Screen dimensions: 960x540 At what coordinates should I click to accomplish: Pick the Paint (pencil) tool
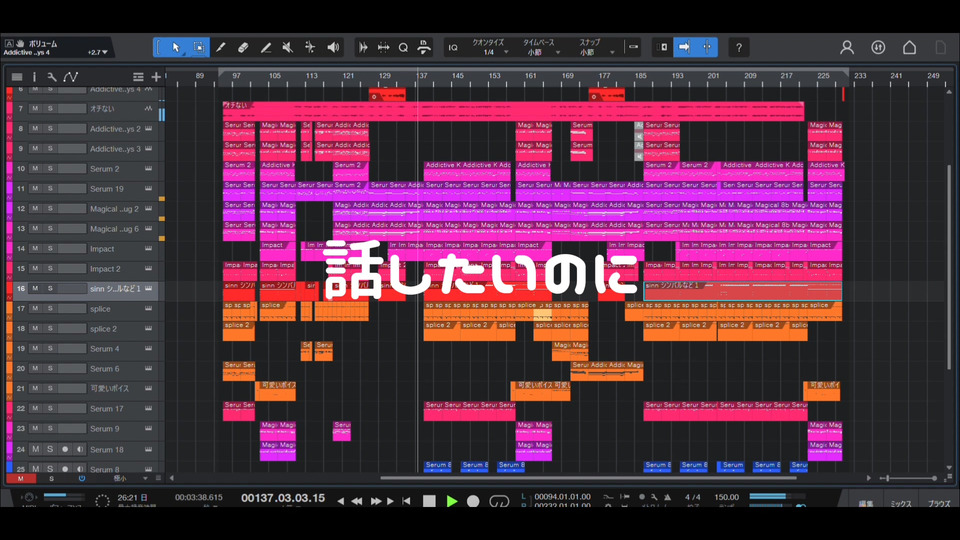coord(221,47)
